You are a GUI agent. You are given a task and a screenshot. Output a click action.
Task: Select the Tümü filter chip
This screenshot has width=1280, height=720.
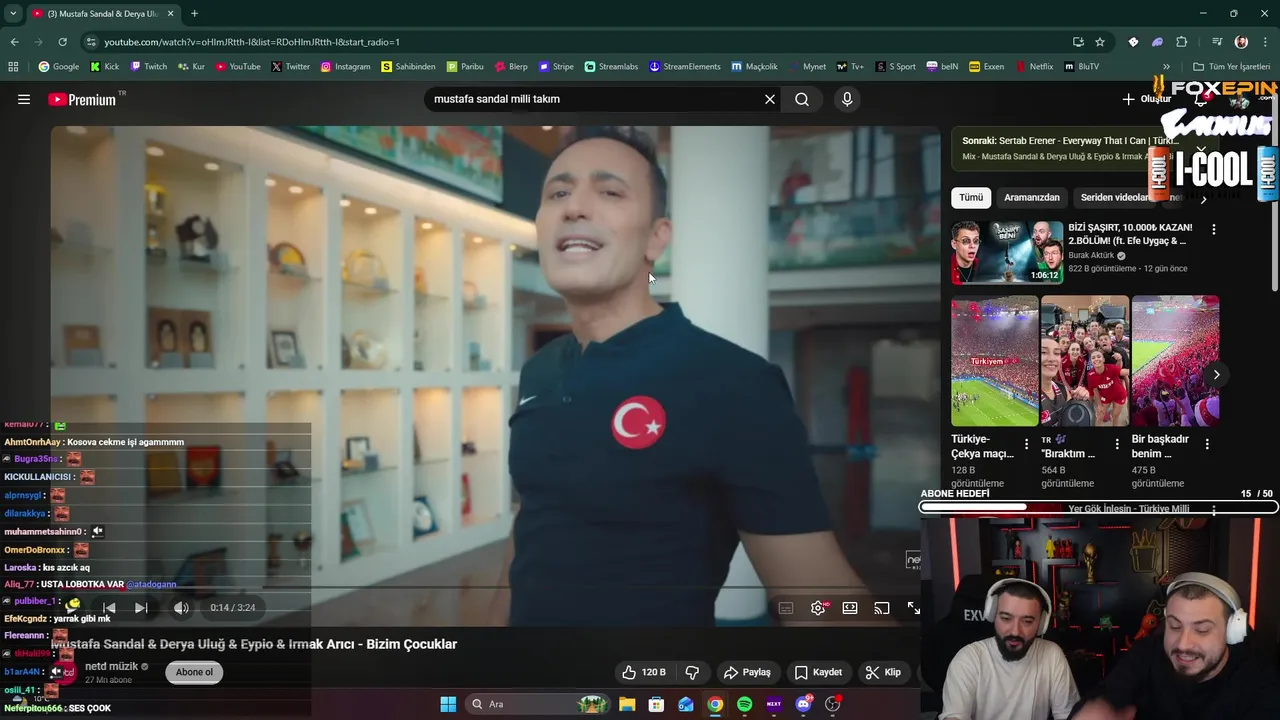971,197
